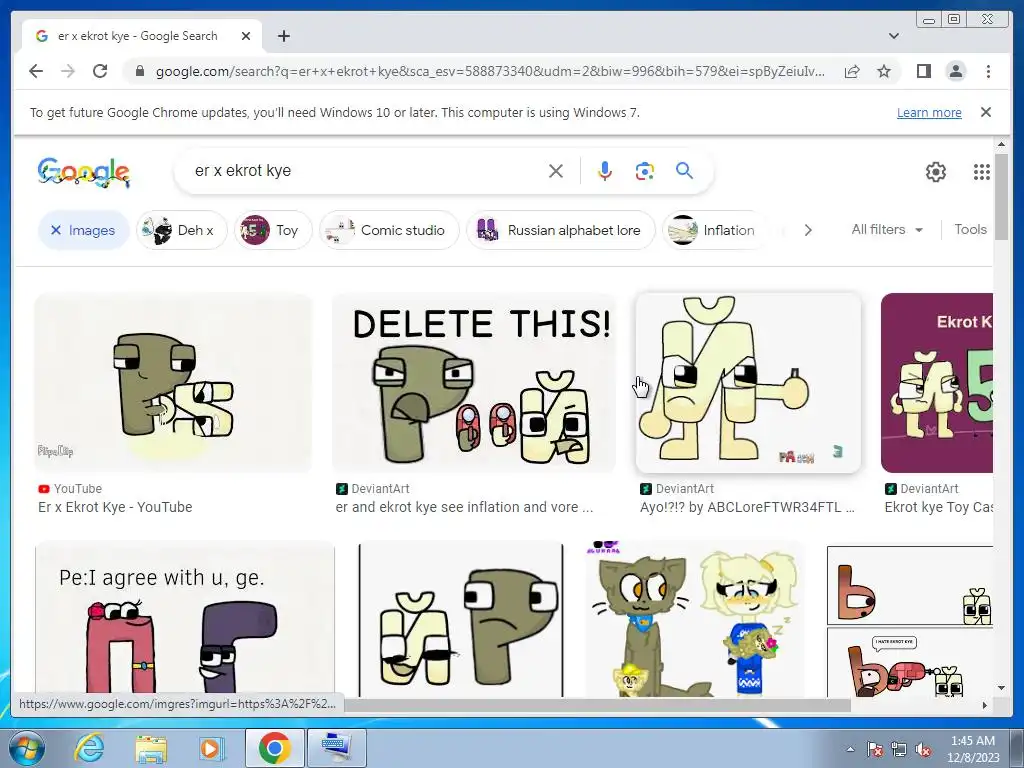Click the browser forward arrow
This screenshot has width=1024, height=768.
68,71
